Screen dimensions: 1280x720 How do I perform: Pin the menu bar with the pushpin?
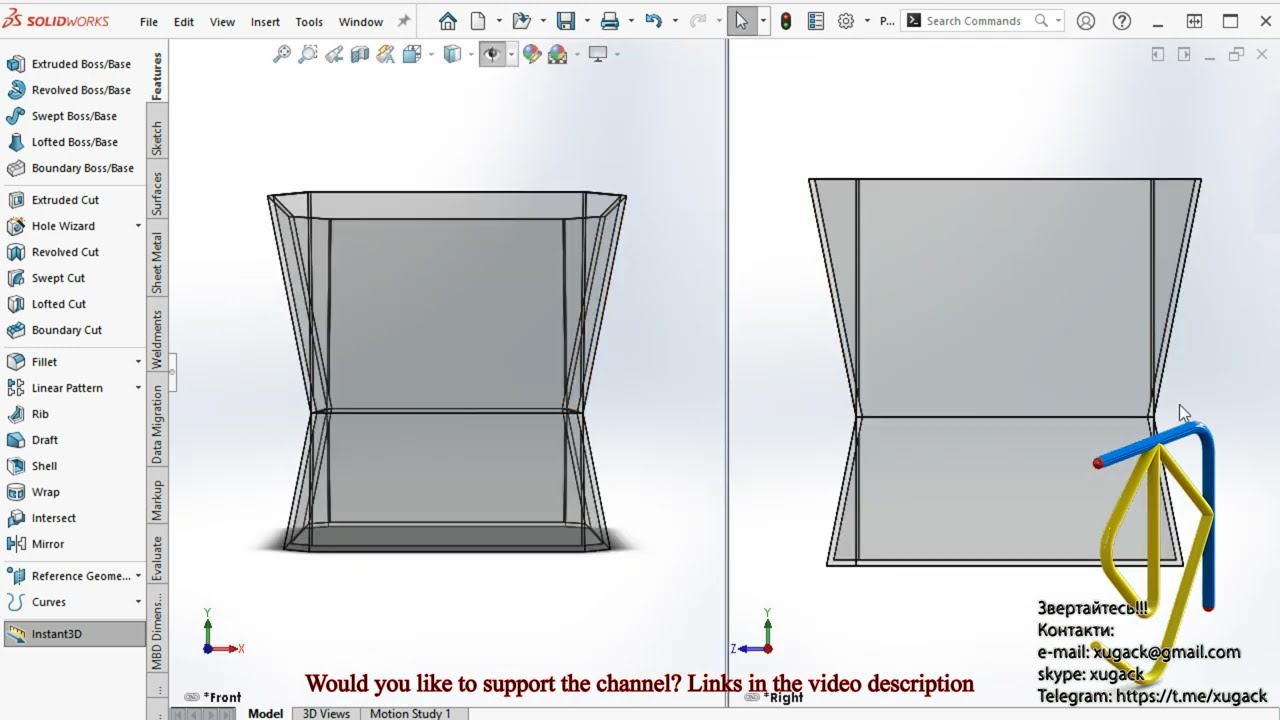pyautogui.click(x=404, y=21)
